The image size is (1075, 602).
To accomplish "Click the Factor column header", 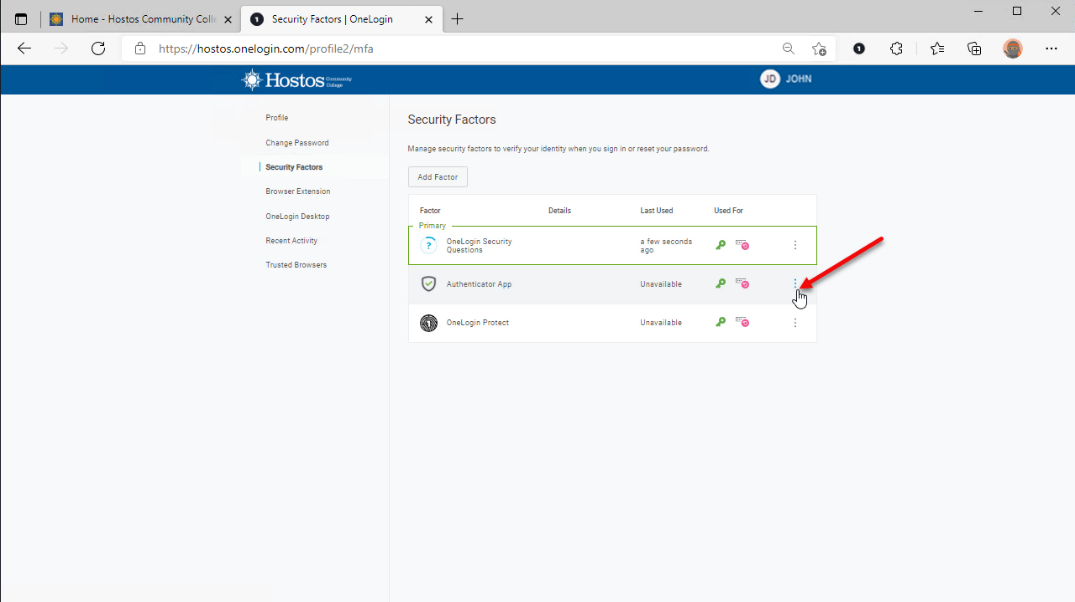I will tap(430, 210).
